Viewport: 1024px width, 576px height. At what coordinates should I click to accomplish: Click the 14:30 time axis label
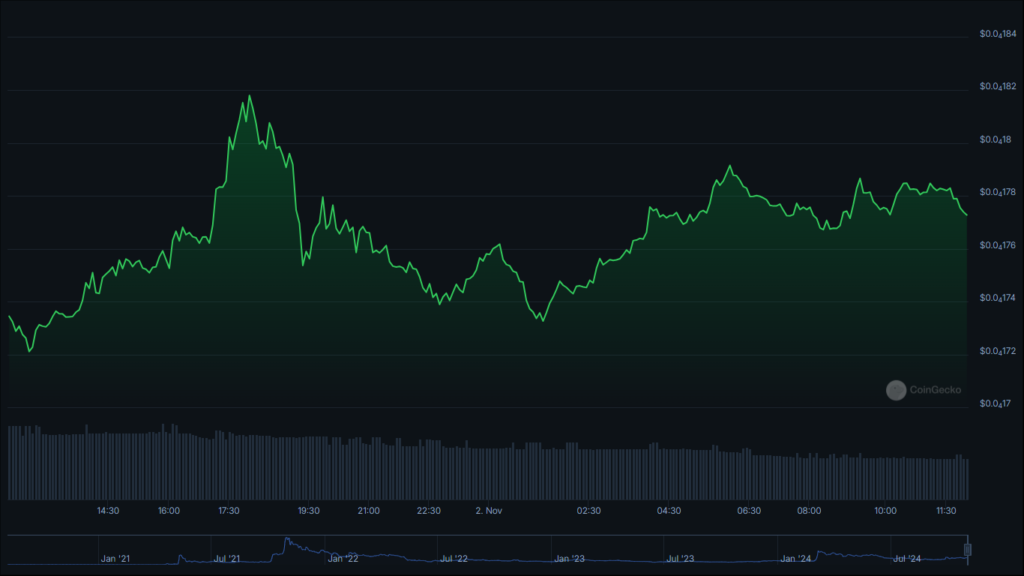[108, 511]
